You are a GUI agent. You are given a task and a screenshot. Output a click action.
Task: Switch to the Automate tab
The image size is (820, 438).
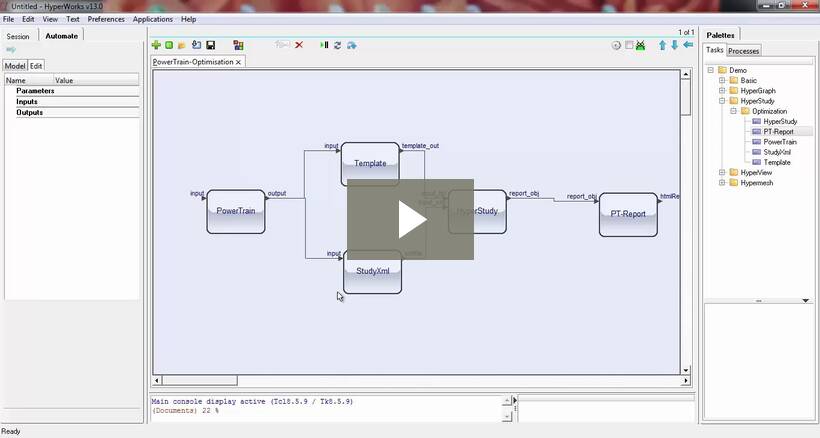pos(62,36)
